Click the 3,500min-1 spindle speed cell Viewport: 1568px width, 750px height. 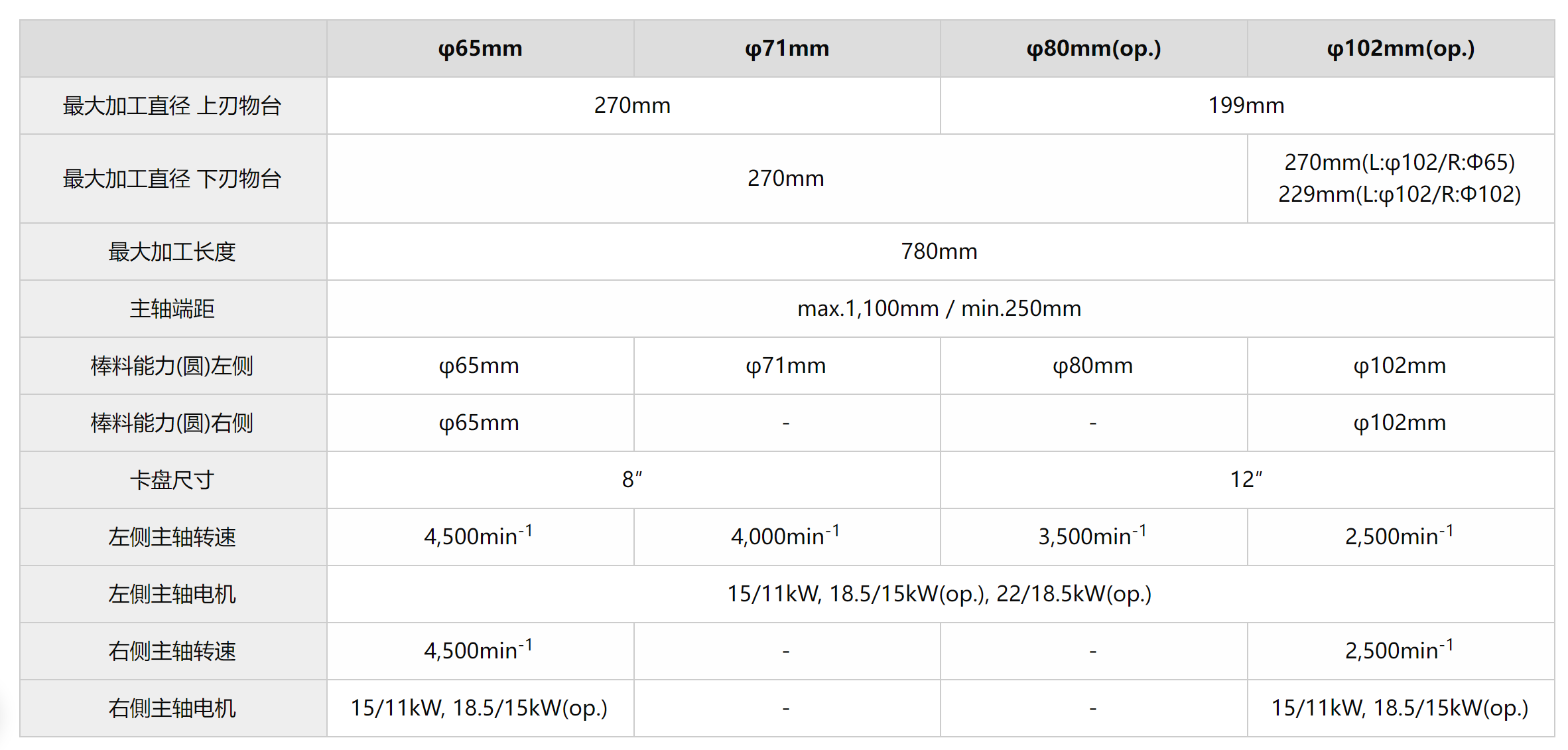(x=1092, y=536)
